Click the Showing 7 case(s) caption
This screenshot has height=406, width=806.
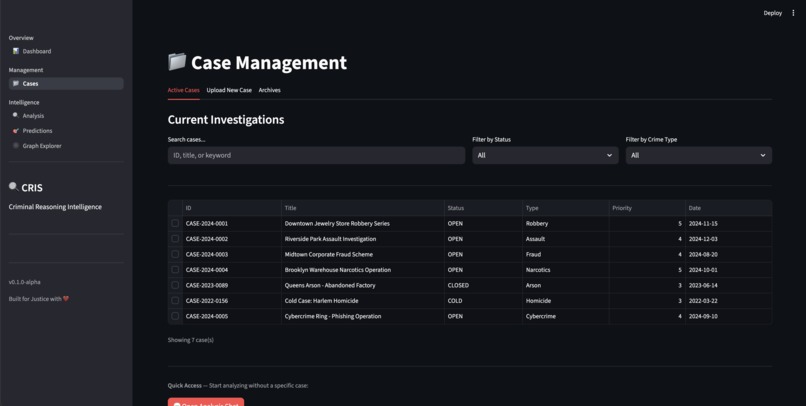(x=191, y=340)
